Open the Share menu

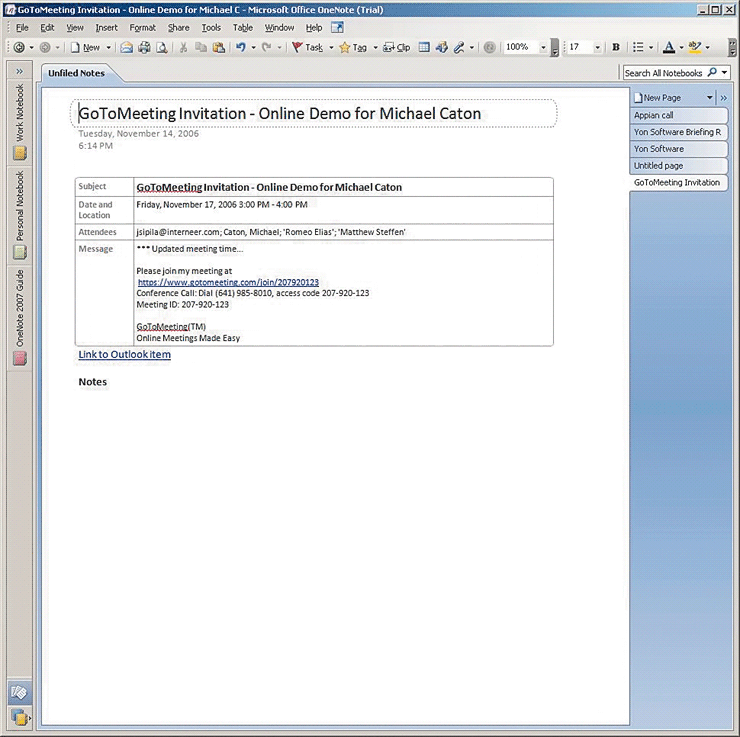pyautogui.click(x=178, y=28)
